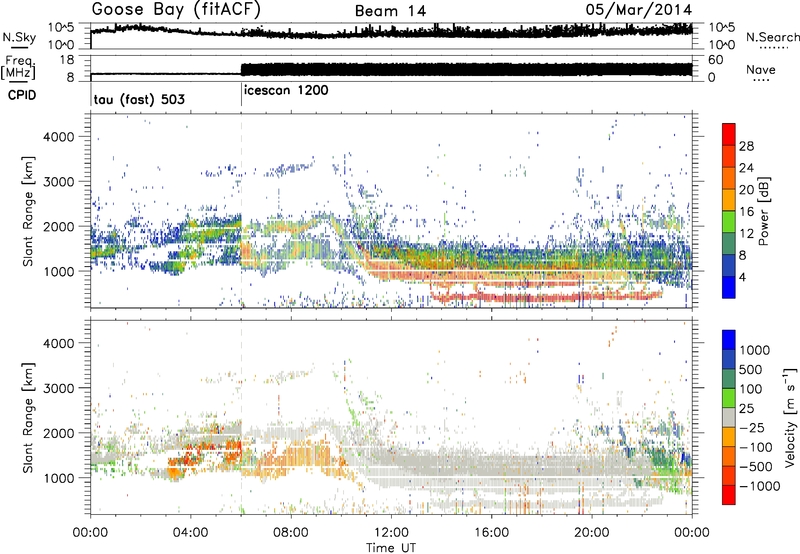Click the 'Time UT' axis title
This screenshot has width=800, height=554.
[391, 548]
